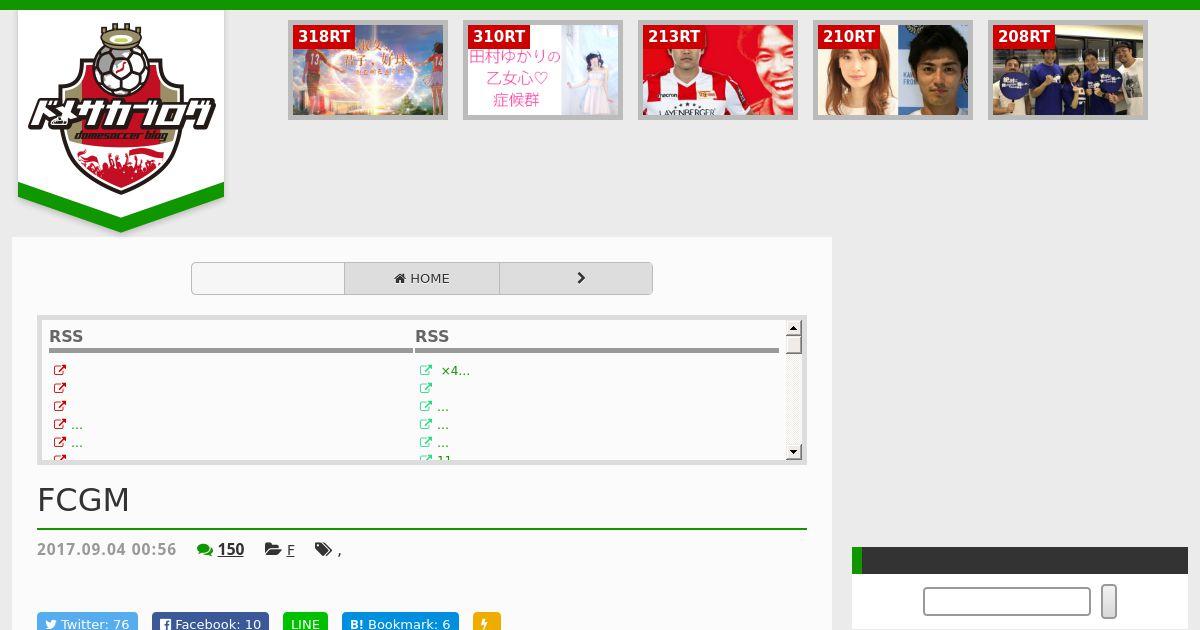Click the blank previous-article navigation button

click(x=268, y=278)
